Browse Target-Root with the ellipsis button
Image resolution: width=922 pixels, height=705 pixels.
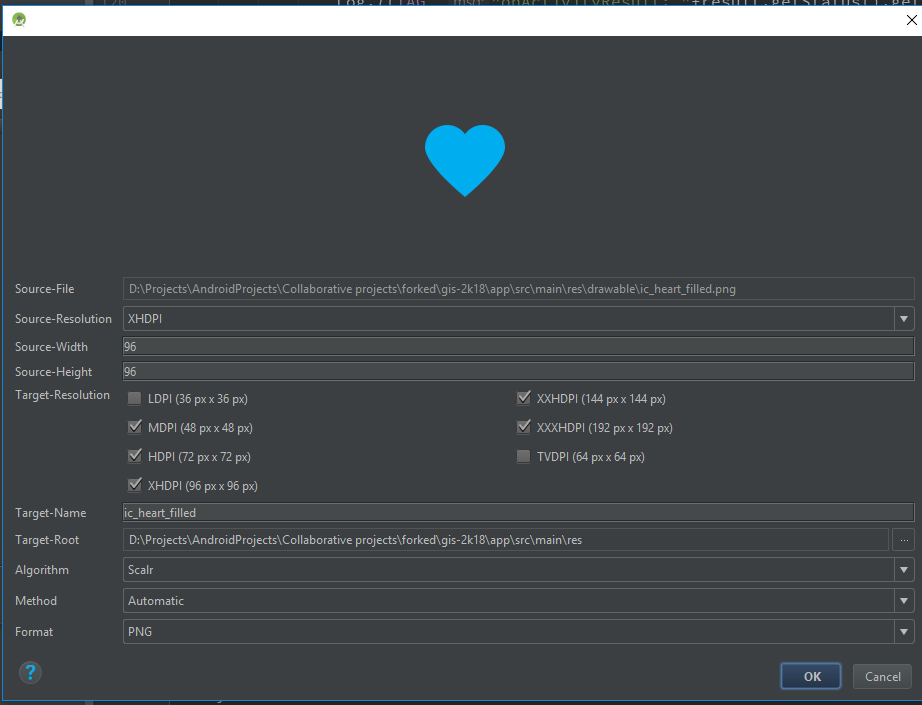(904, 540)
